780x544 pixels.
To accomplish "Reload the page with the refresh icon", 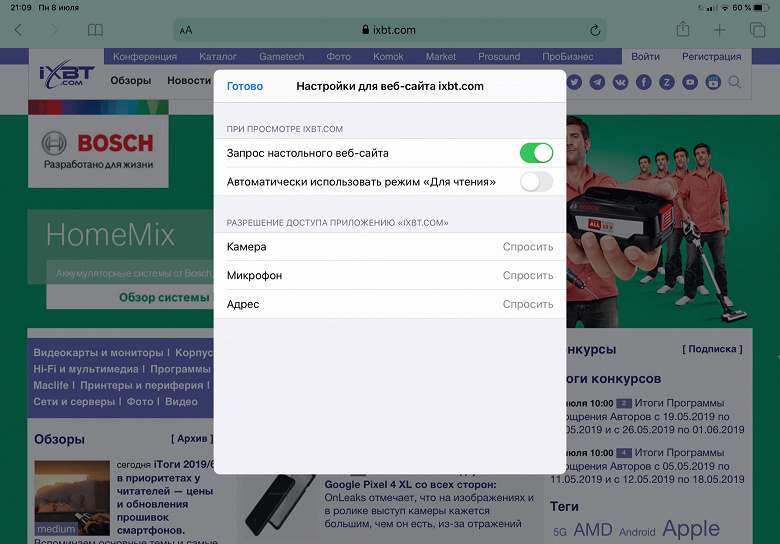I will [x=595, y=30].
